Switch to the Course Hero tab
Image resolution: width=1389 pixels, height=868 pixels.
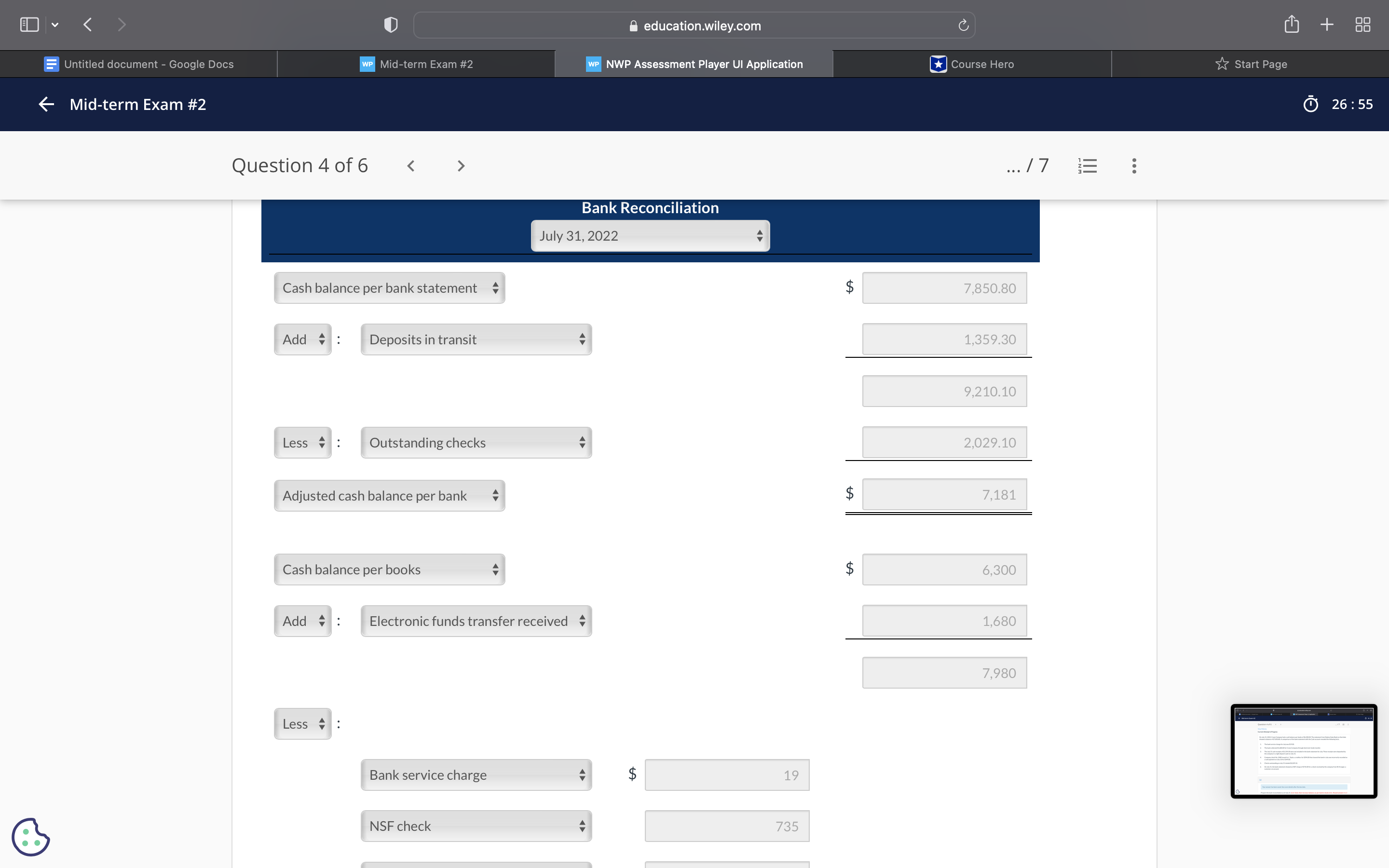(972, 64)
